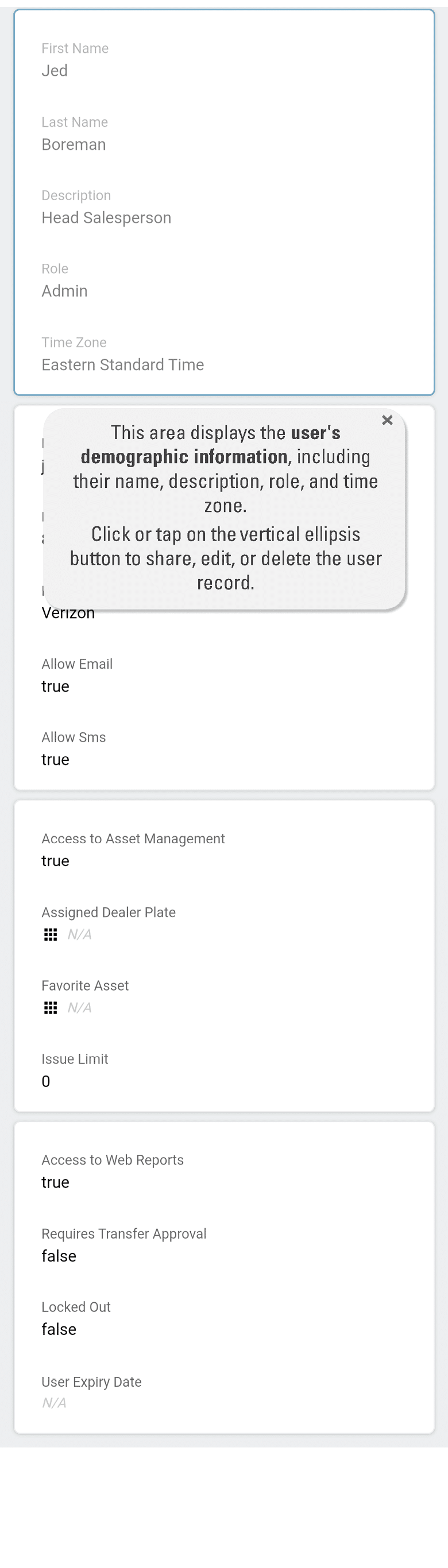Click the Requires Transfer Approval false value

(59, 1256)
